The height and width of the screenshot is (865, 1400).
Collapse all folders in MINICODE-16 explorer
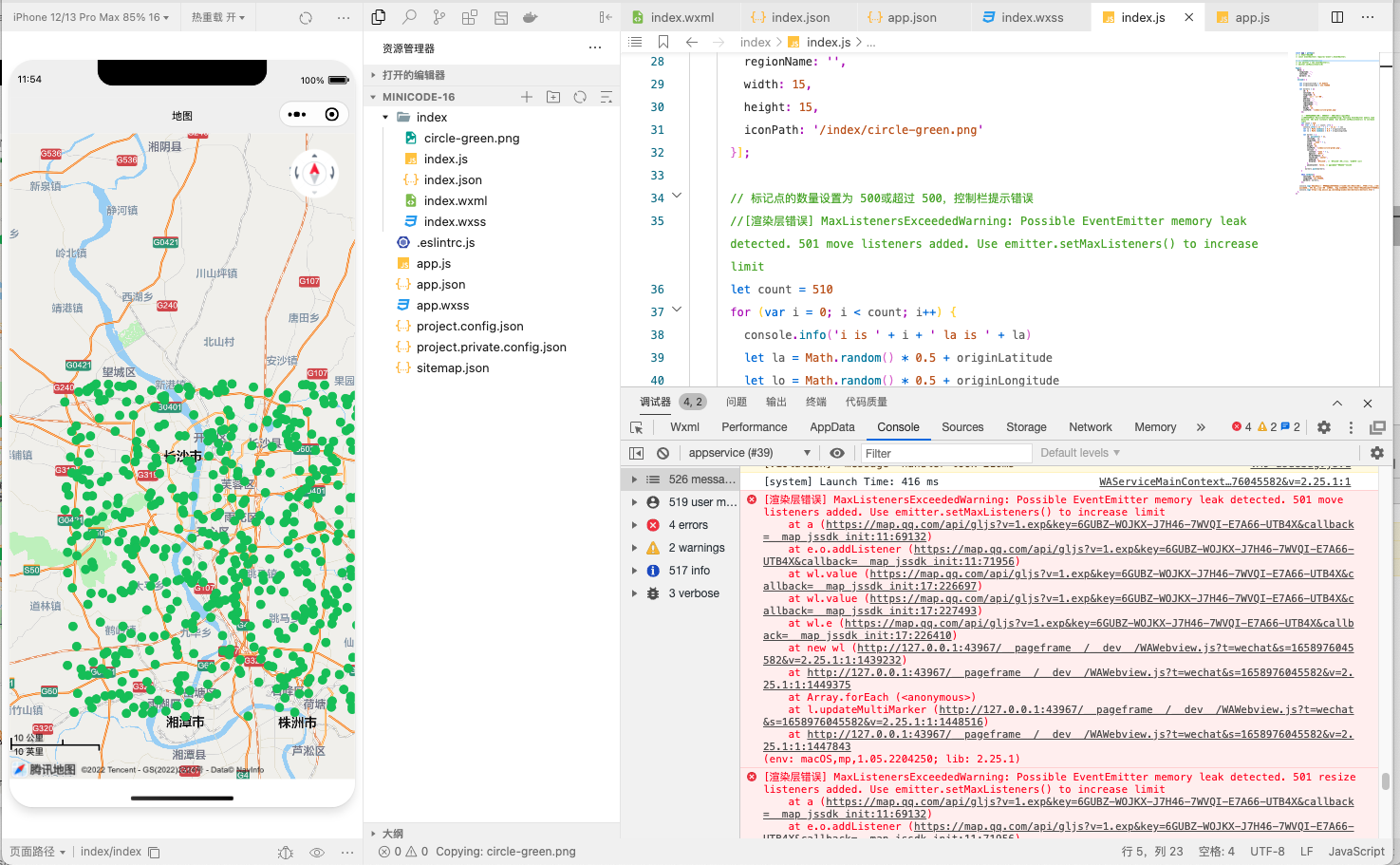click(x=607, y=97)
